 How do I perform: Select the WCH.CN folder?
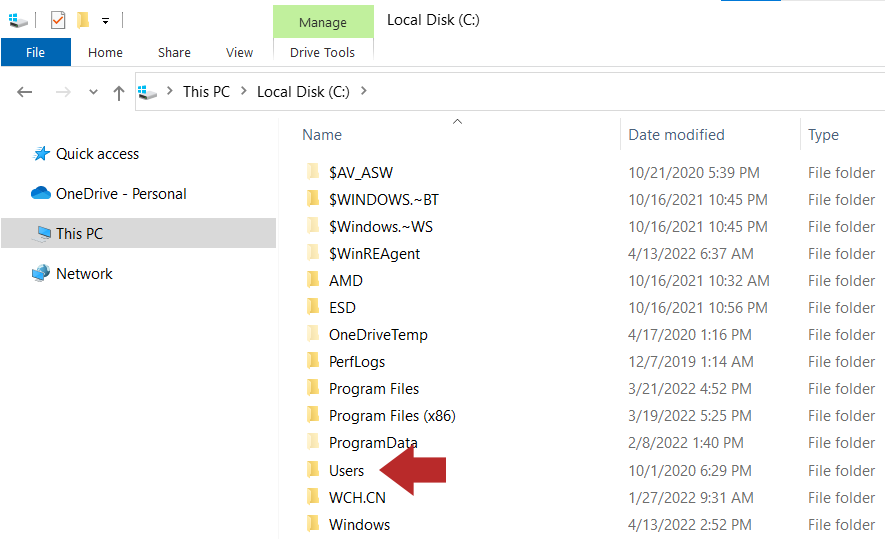point(357,498)
